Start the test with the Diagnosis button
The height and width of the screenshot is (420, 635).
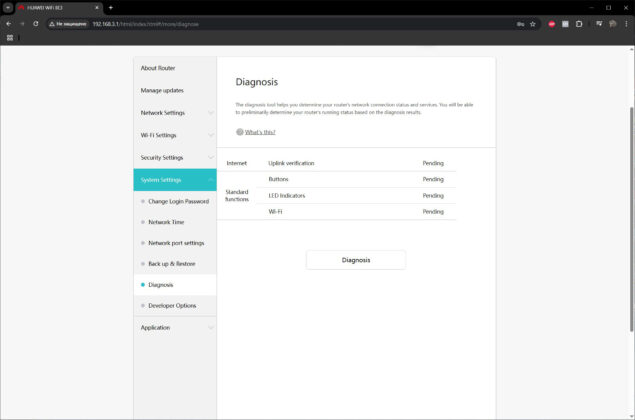point(356,260)
